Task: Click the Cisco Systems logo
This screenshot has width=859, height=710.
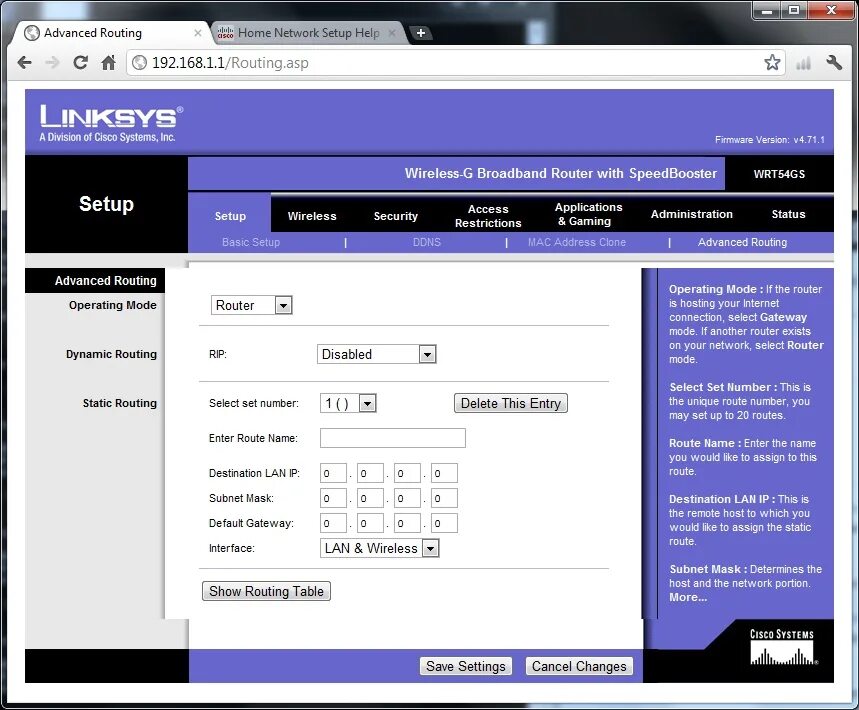Action: click(782, 647)
